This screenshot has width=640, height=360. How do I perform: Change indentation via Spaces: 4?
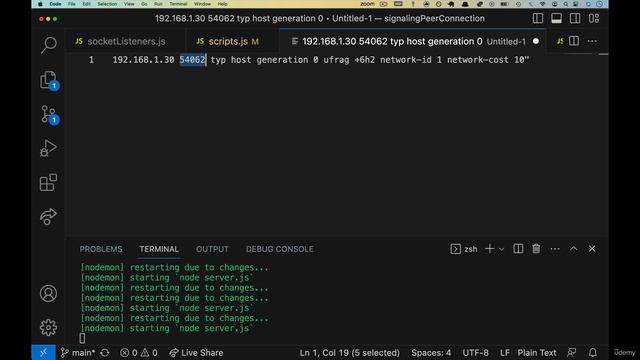click(x=431, y=353)
